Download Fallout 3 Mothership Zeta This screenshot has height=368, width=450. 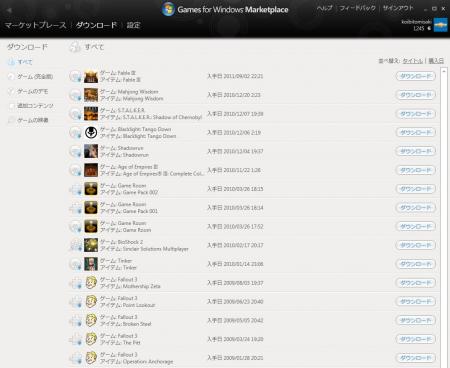[416, 283]
